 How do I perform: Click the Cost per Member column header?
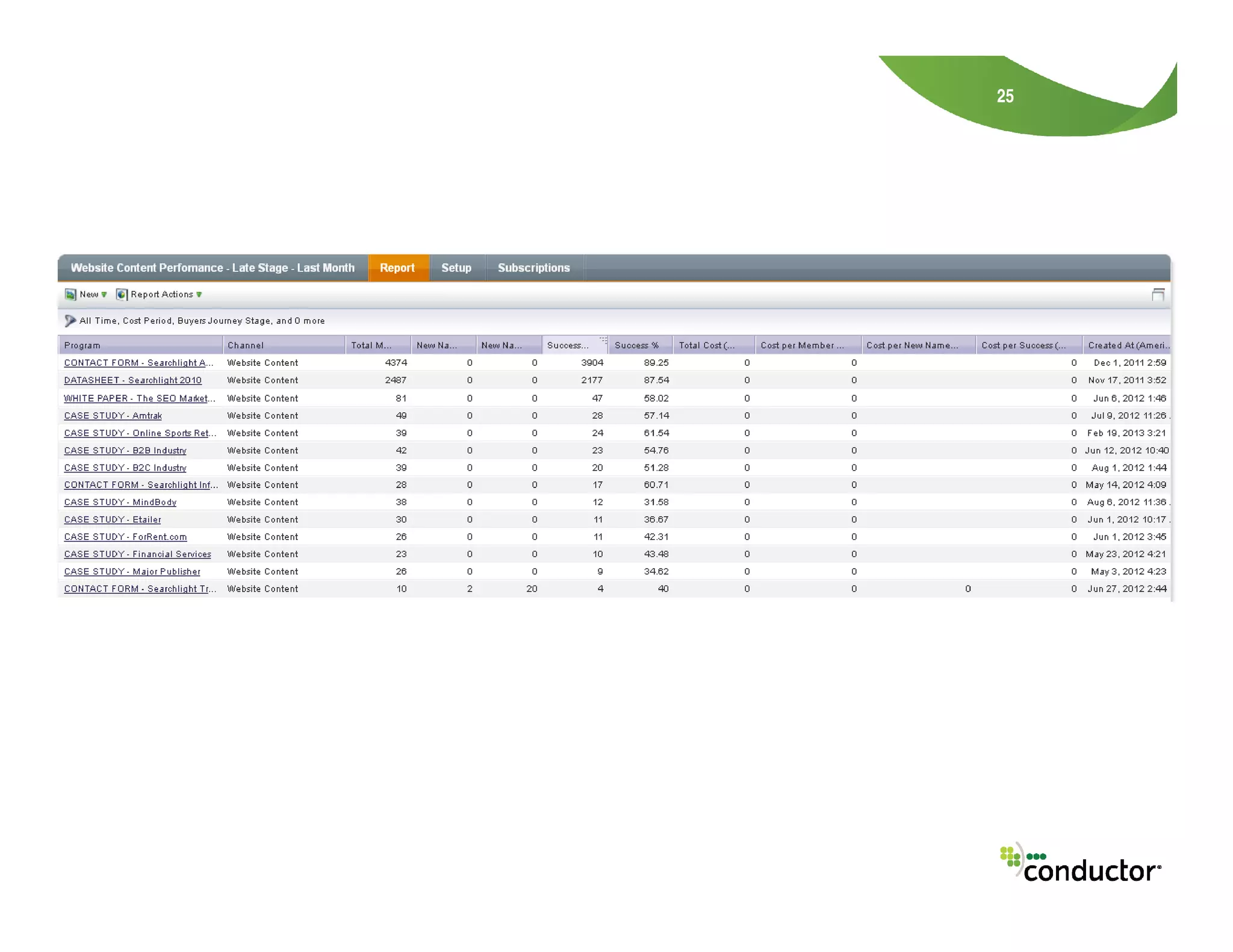[801, 345]
